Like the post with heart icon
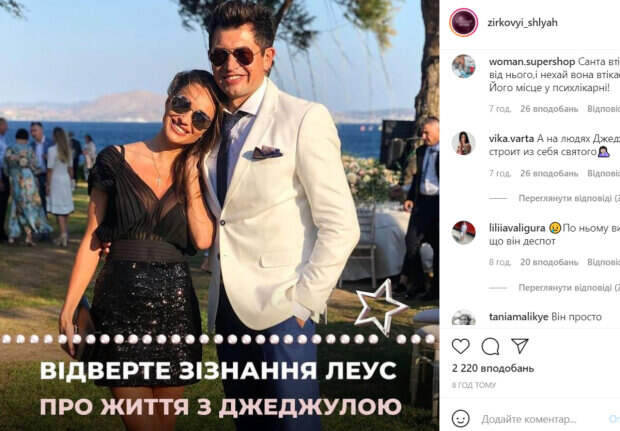This screenshot has width=620, height=431. (x=460, y=346)
